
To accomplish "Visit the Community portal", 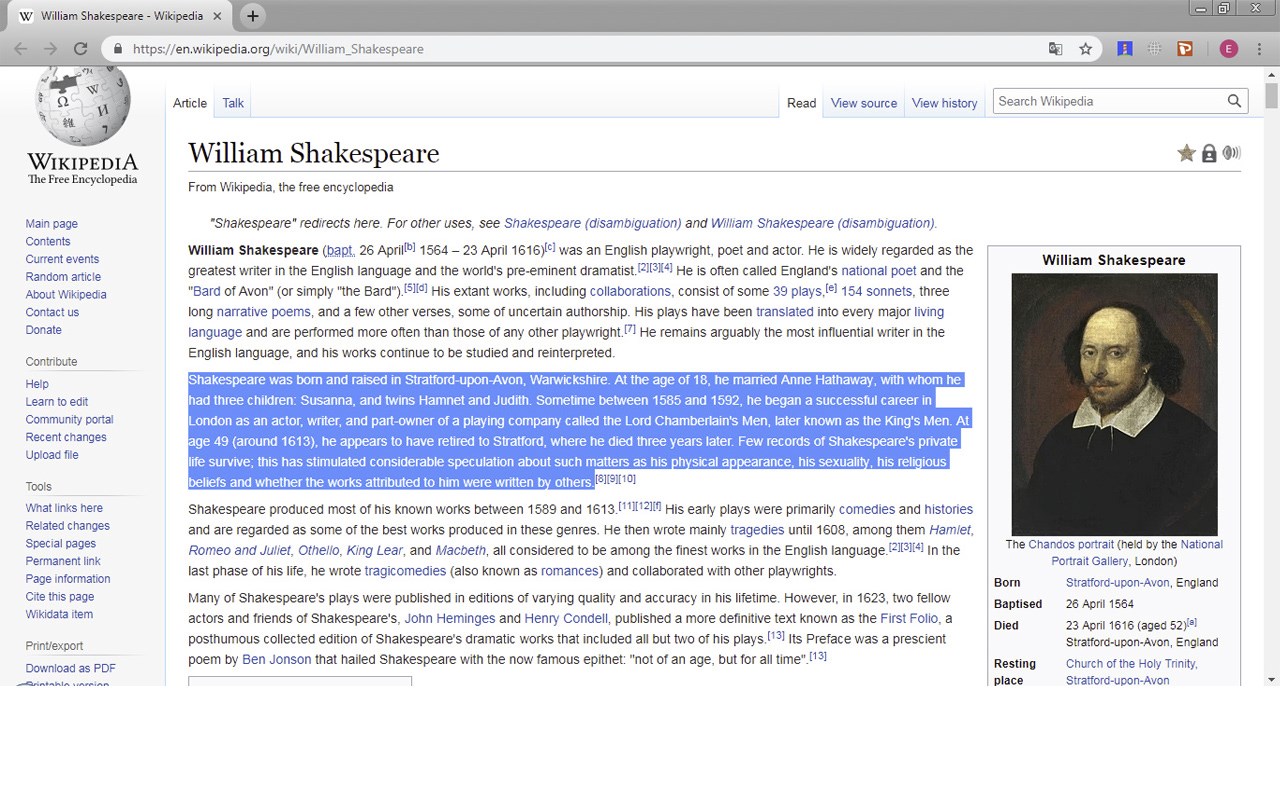I will coord(70,420).
